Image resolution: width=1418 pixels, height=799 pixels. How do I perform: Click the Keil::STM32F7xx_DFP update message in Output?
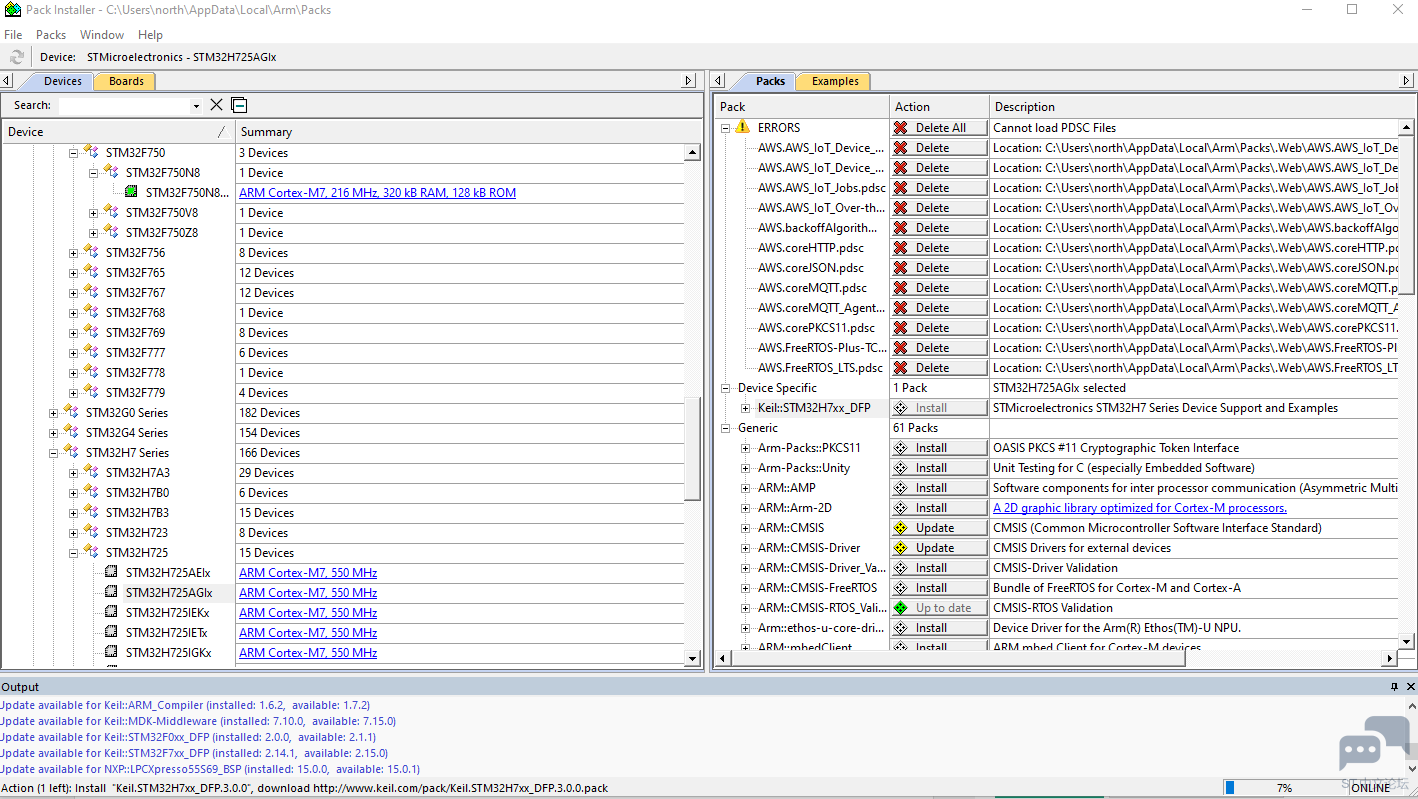194,753
